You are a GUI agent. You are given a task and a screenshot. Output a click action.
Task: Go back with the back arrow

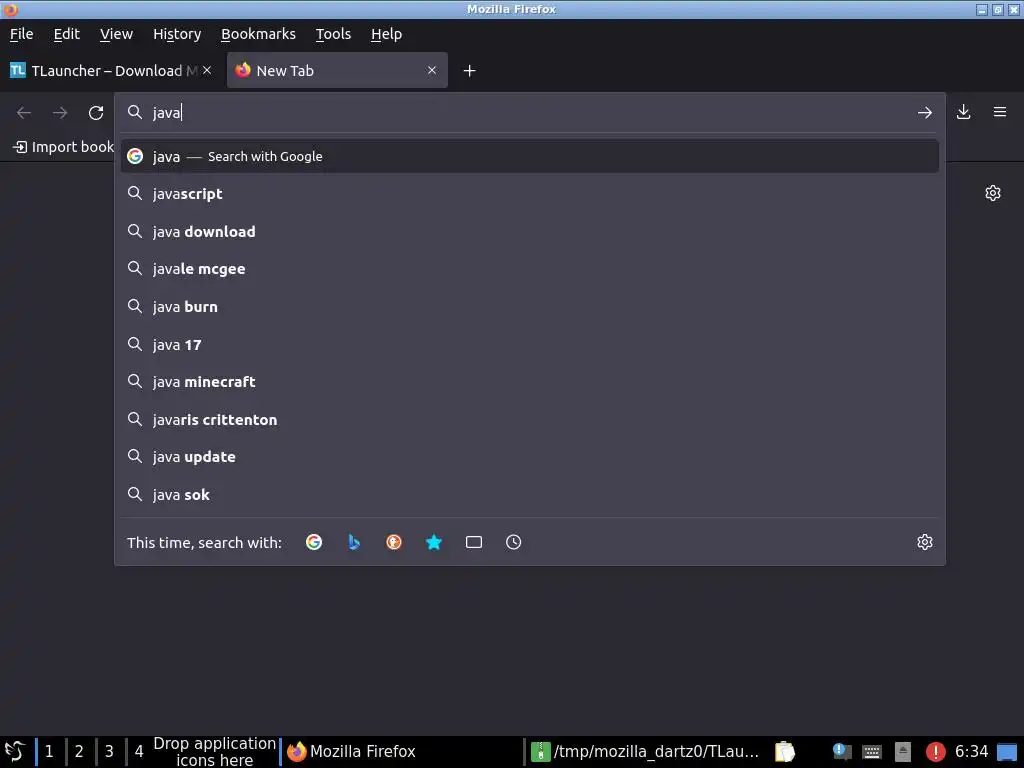tap(24, 112)
